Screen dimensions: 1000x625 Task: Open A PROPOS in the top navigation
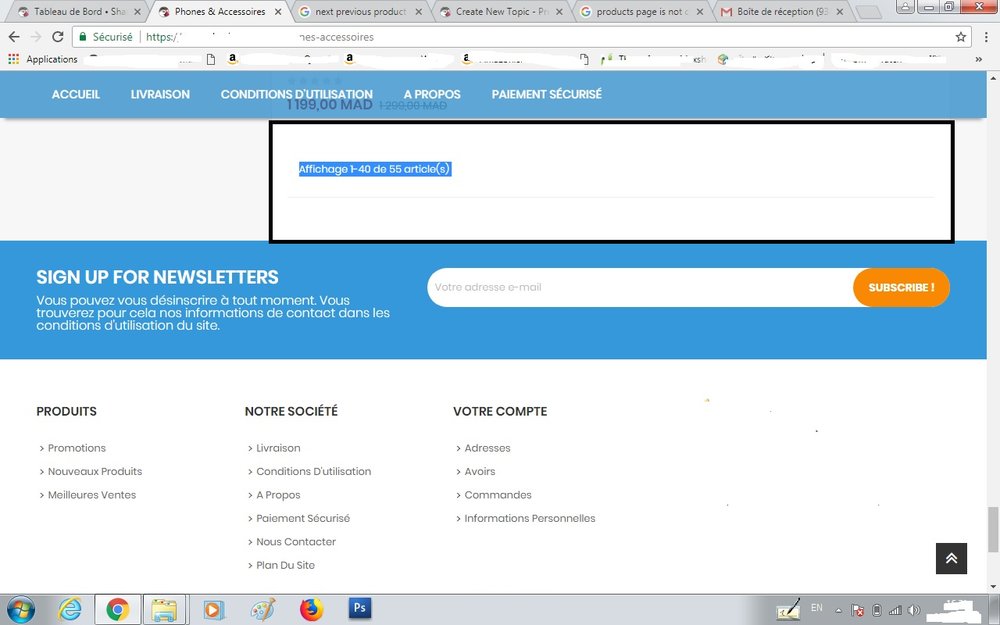[432, 94]
